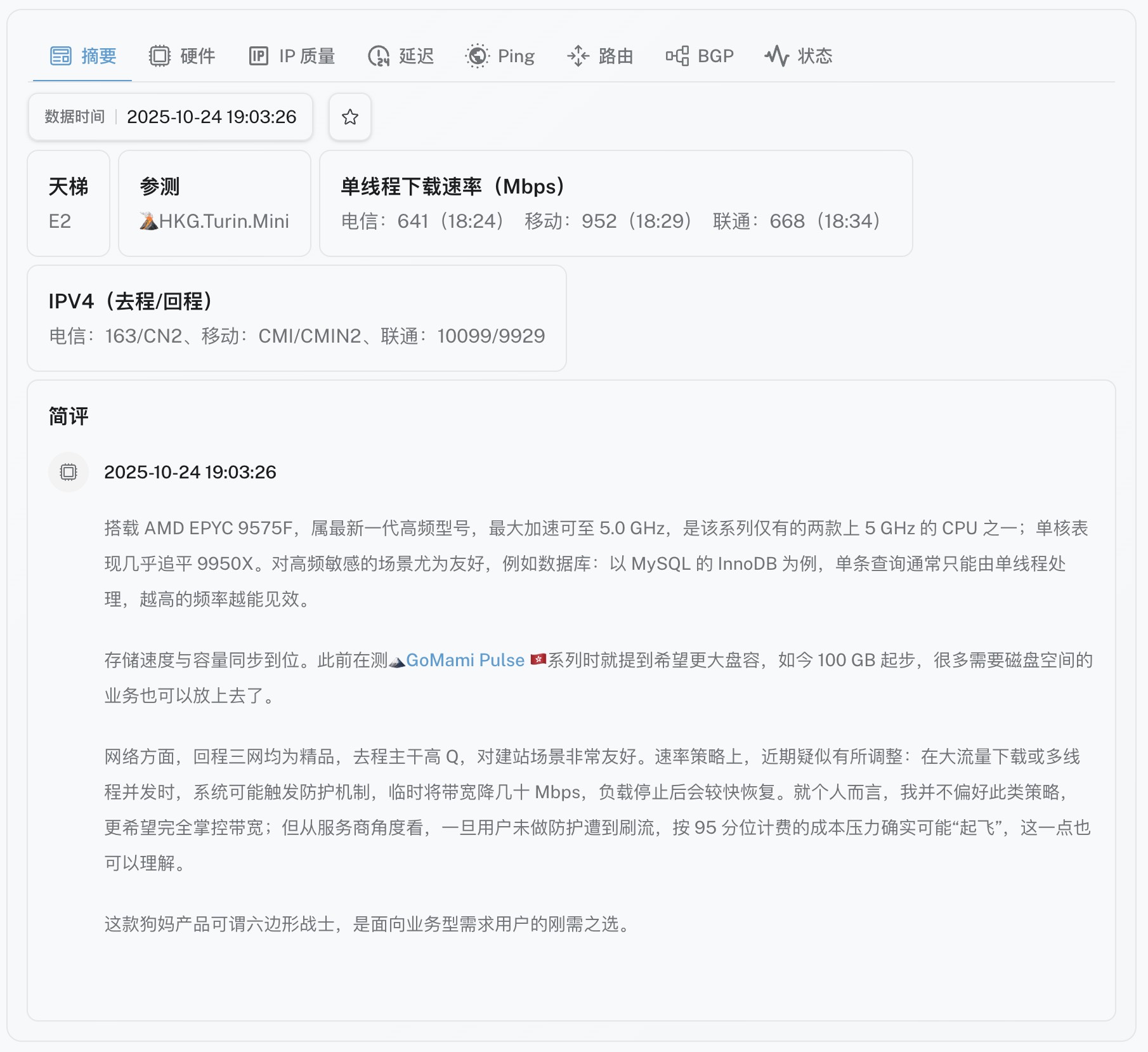Click the routing arrows icon for 路由
Image resolution: width=1148 pixels, height=1052 pixels.
coord(578,56)
